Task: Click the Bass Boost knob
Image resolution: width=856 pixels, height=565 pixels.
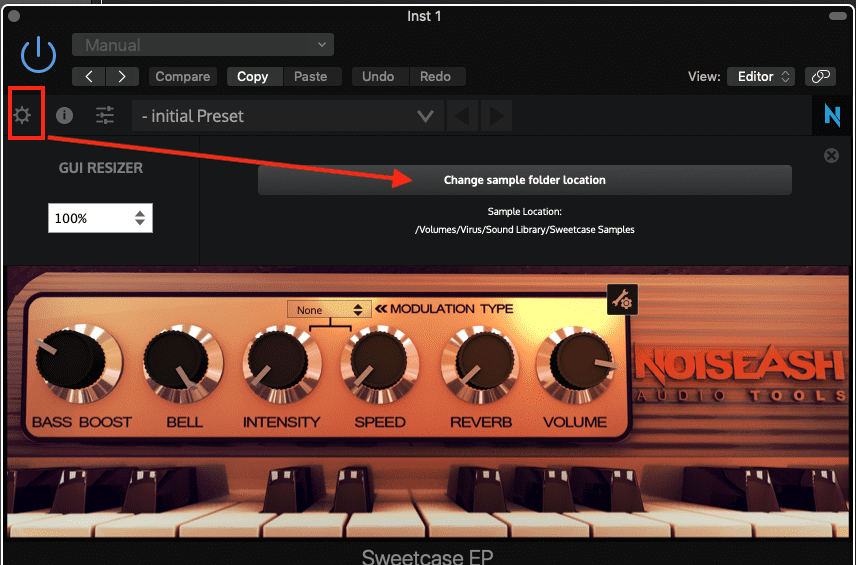Action: pos(79,363)
